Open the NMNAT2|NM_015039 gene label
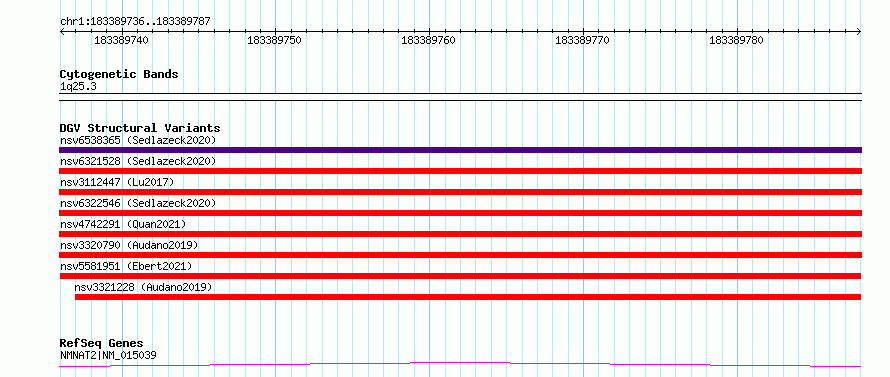The width and height of the screenshot is (890, 377). click(108, 355)
